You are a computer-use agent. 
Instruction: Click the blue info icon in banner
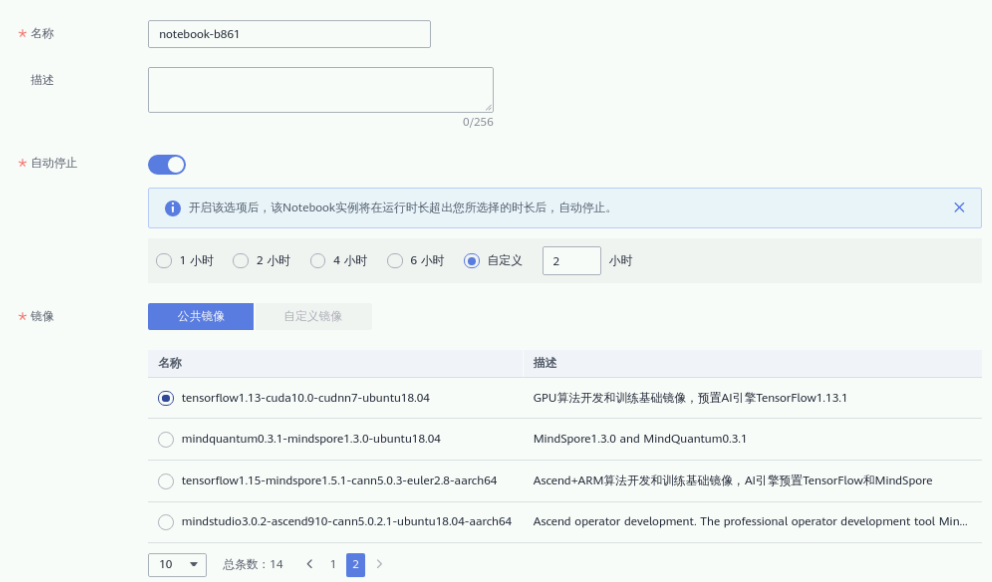172,208
